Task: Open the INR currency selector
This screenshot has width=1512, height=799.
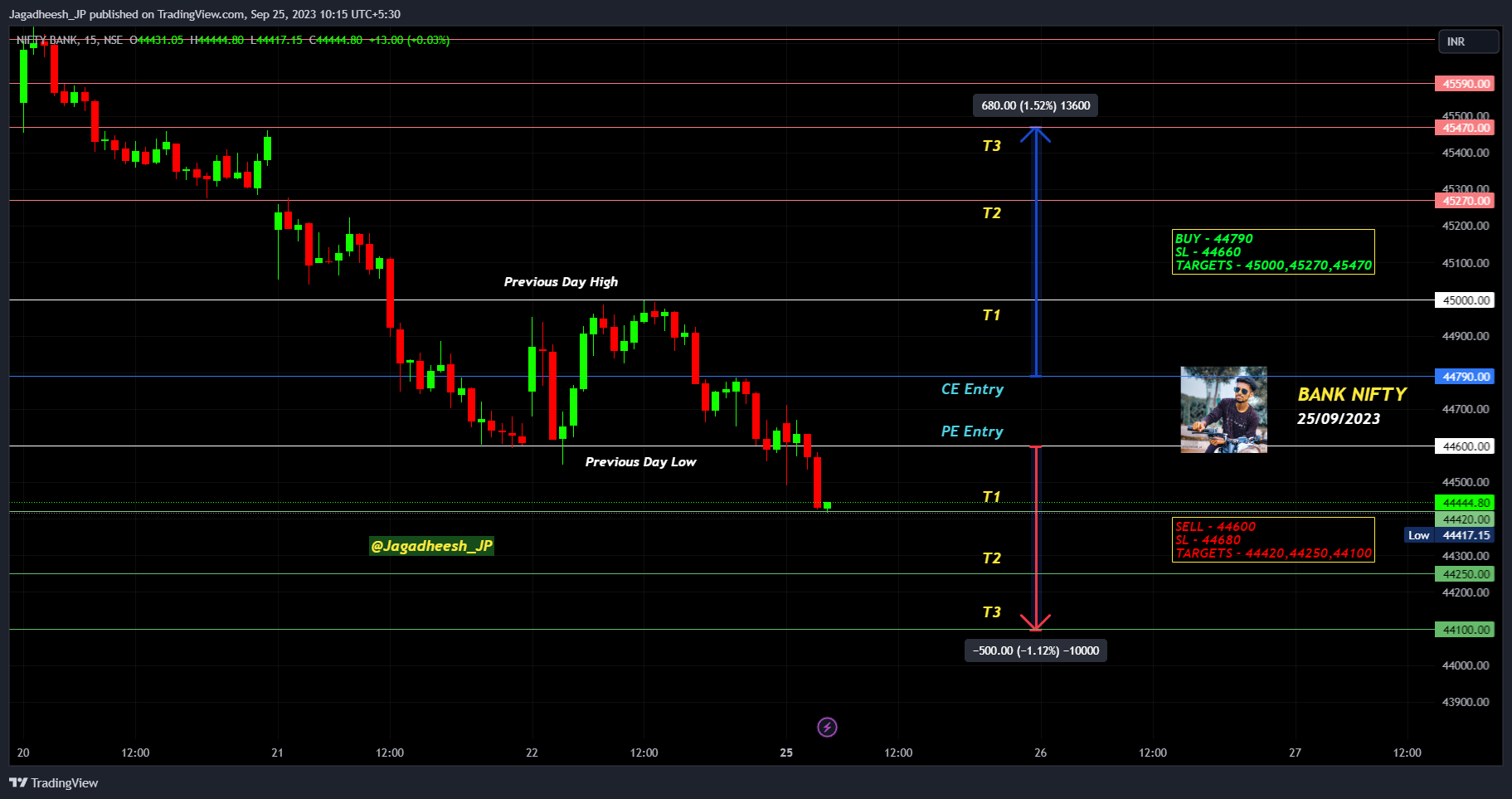Action: pyautogui.click(x=1469, y=41)
